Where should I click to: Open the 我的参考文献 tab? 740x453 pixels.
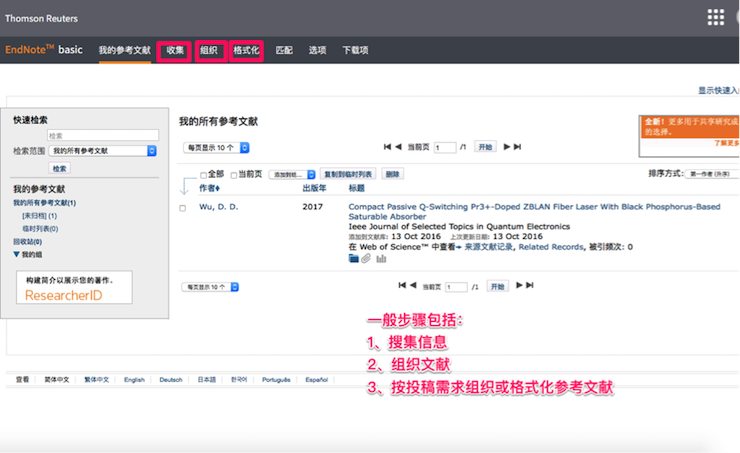[125, 50]
